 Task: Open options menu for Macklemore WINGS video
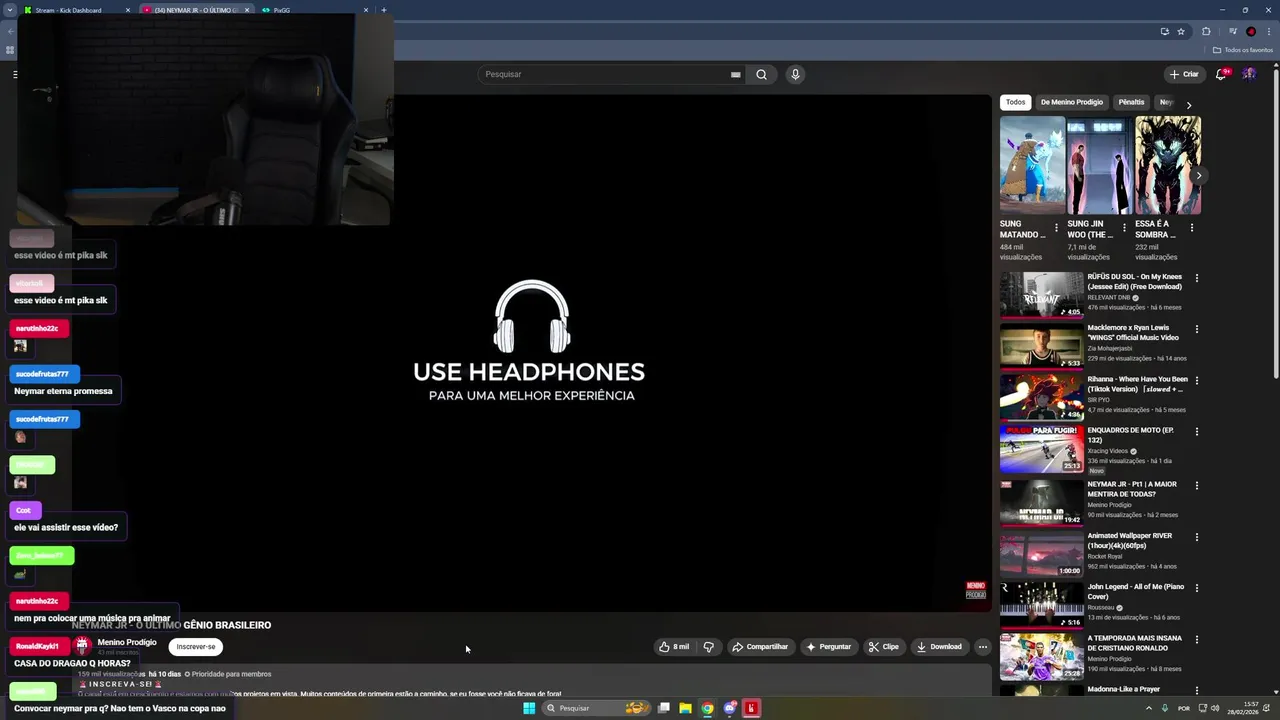click(x=1197, y=329)
